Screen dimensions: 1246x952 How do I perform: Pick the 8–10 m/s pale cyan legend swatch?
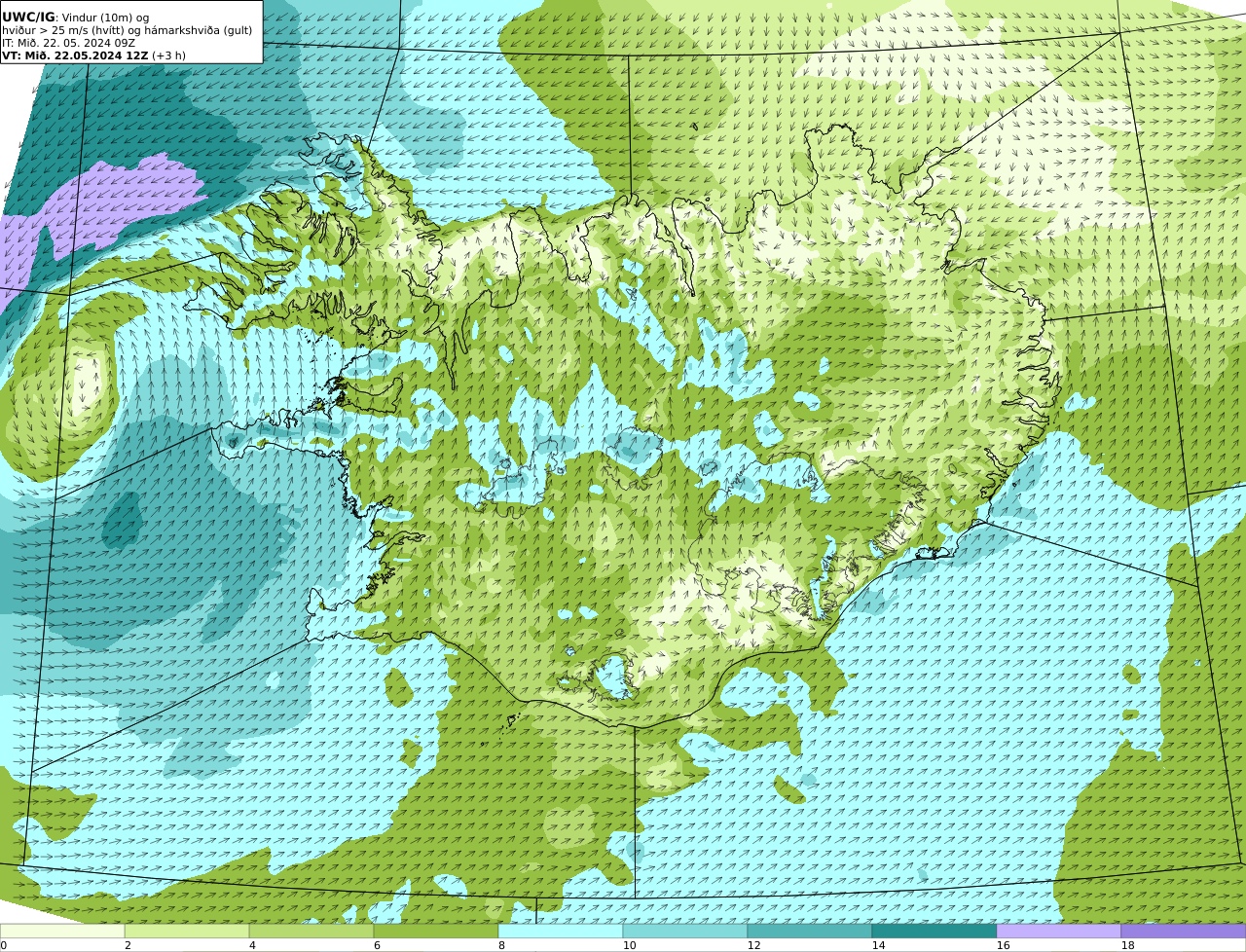561,931
